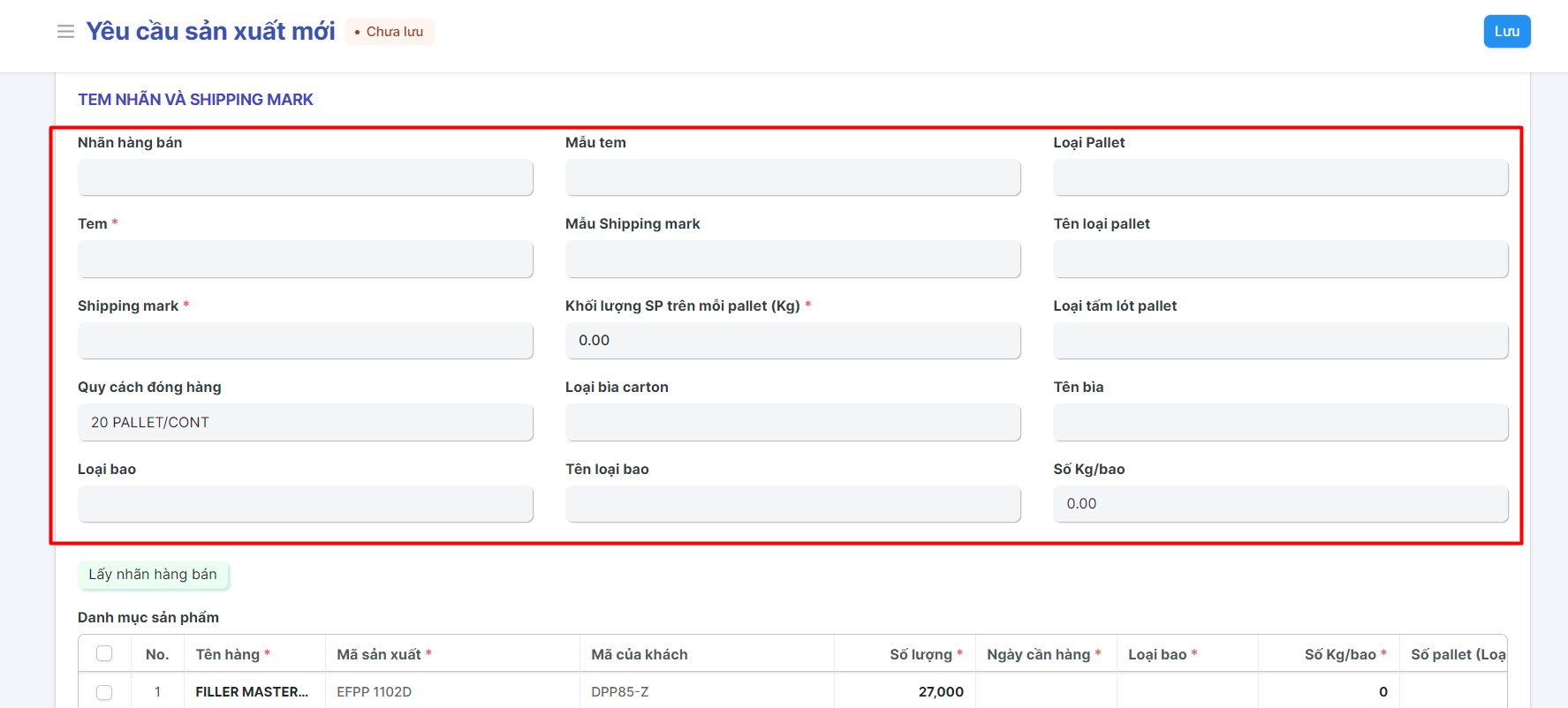Open the Loại Pallet field
This screenshot has width=1568, height=708.
pos(1280,177)
